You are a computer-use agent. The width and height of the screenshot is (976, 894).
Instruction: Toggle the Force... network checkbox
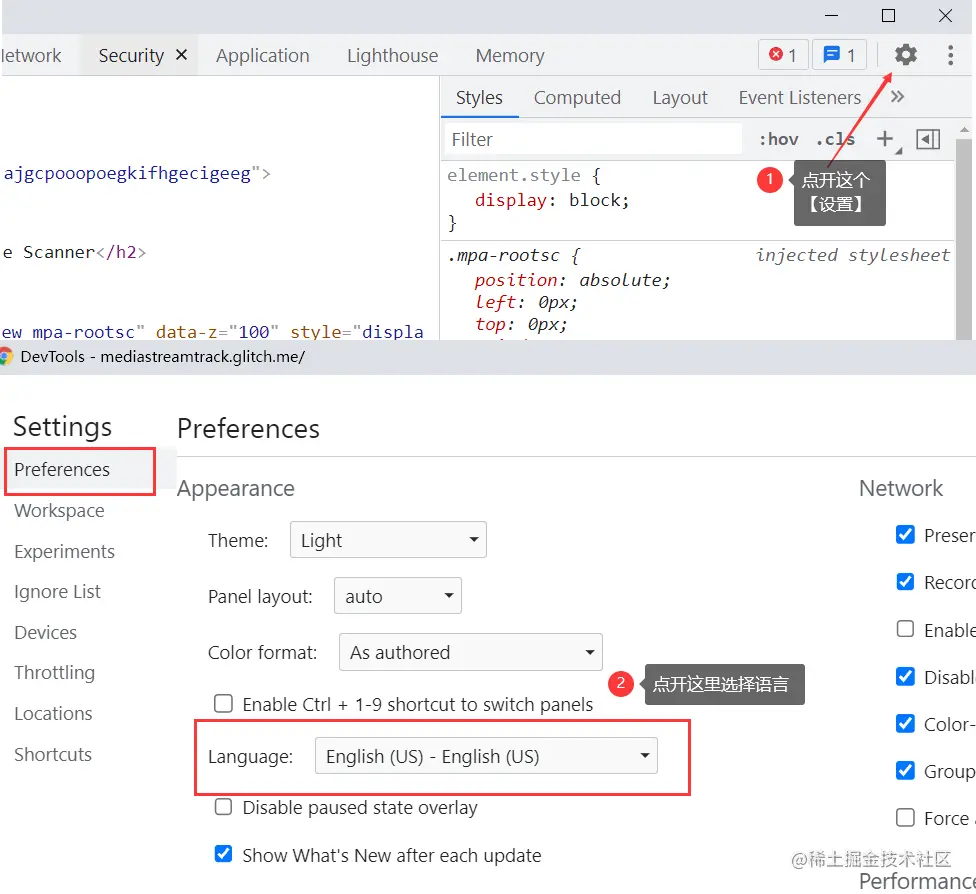click(905, 817)
